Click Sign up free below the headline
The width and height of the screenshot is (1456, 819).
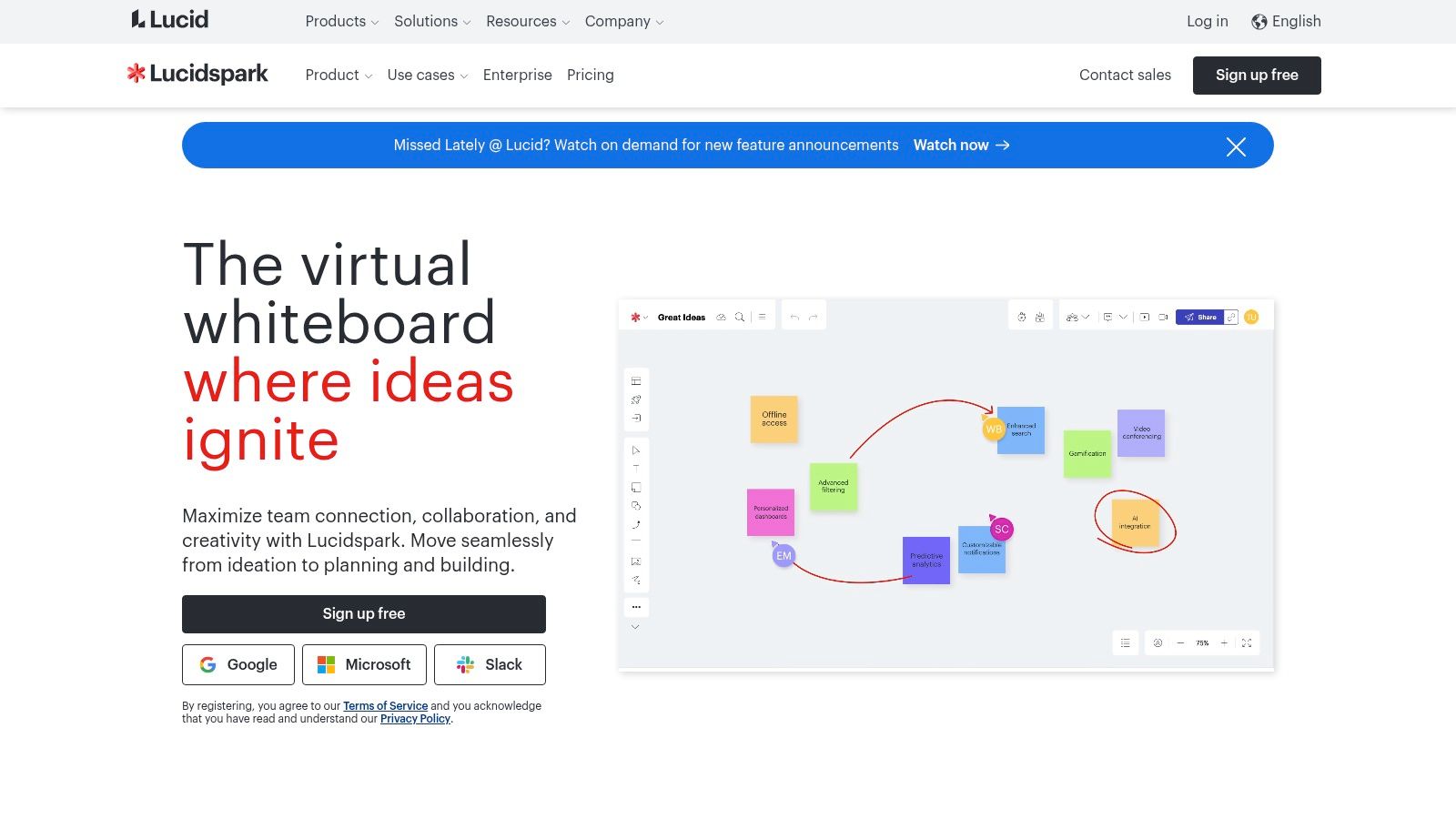(x=364, y=613)
